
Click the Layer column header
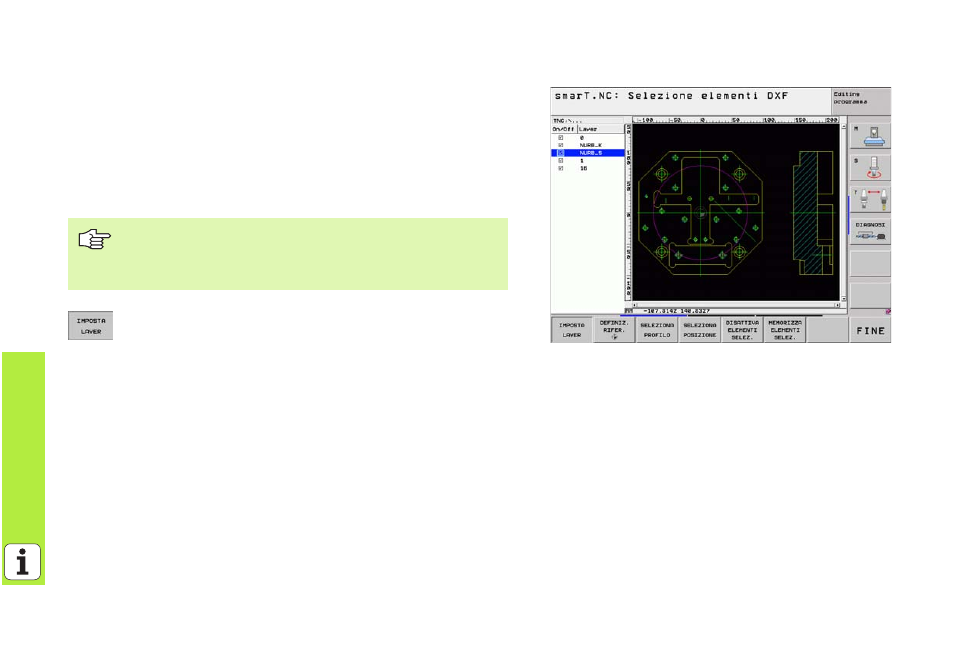tap(601, 129)
